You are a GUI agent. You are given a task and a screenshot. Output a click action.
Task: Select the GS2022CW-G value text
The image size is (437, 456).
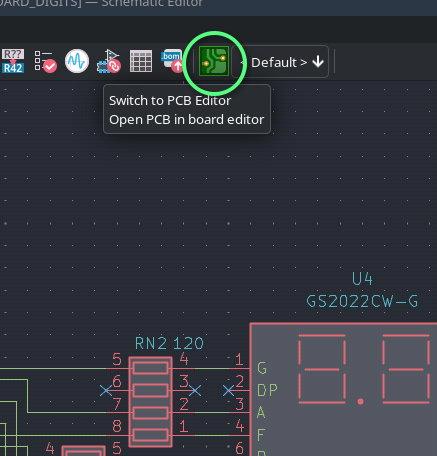362,301
